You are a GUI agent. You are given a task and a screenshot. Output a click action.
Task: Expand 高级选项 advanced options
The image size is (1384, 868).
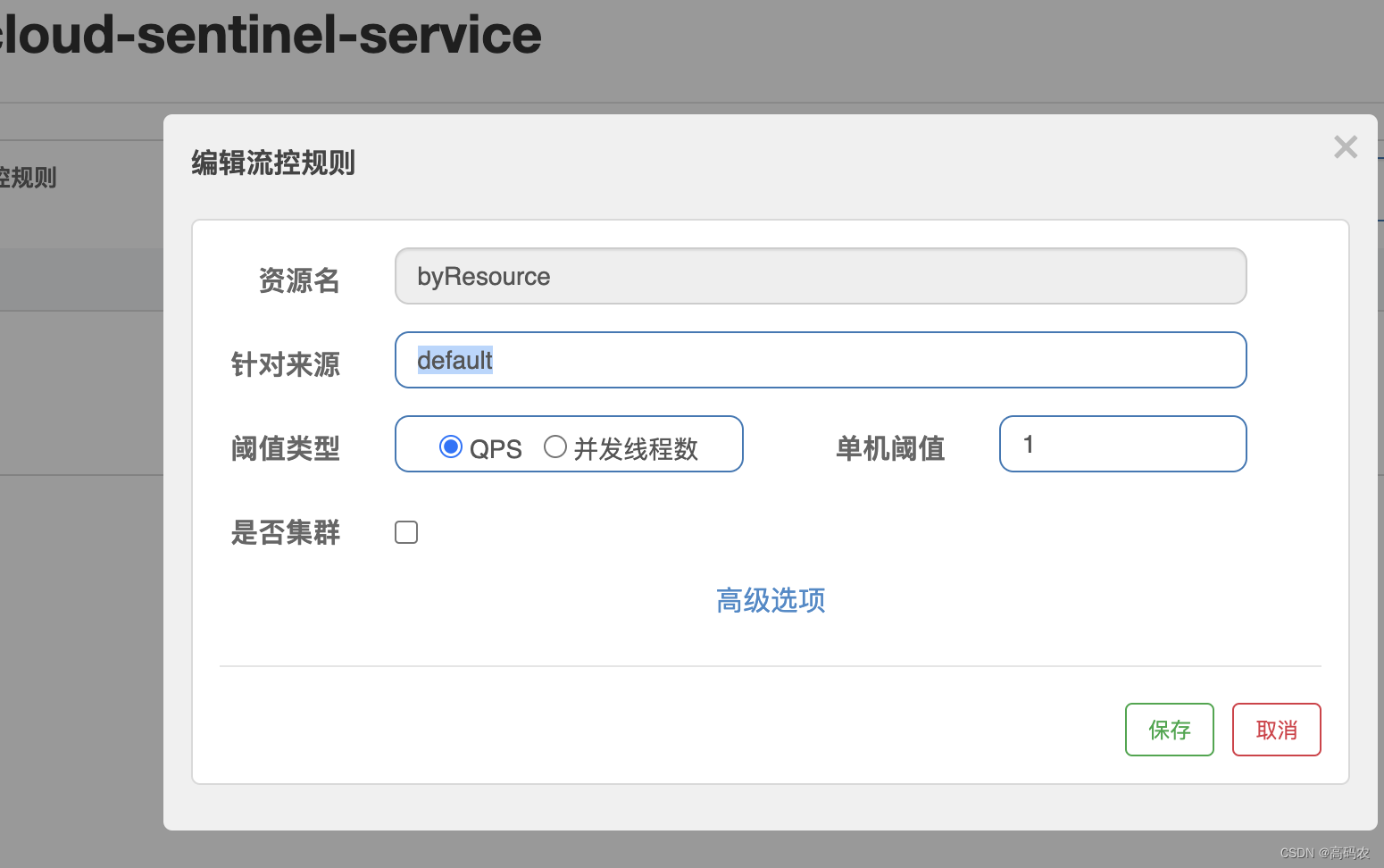click(771, 600)
